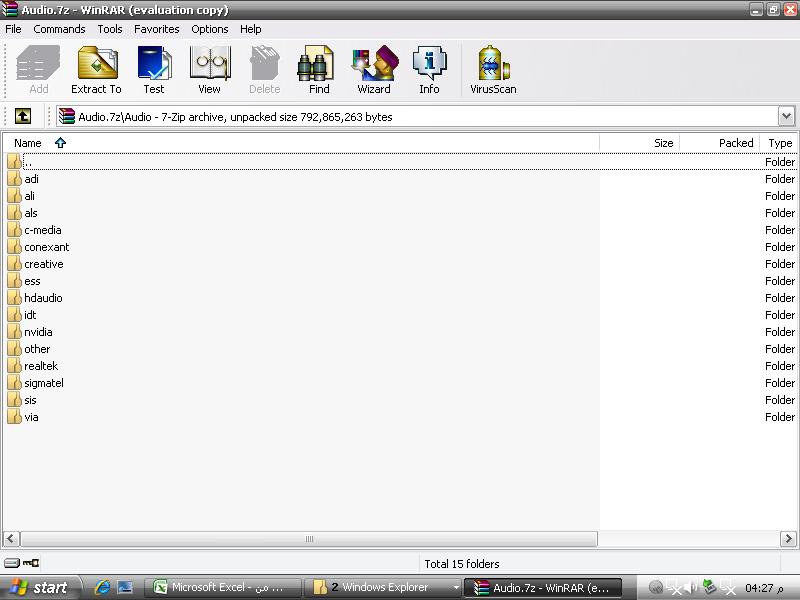Click the scroll left arrow
The height and width of the screenshot is (600, 800).
[11, 539]
